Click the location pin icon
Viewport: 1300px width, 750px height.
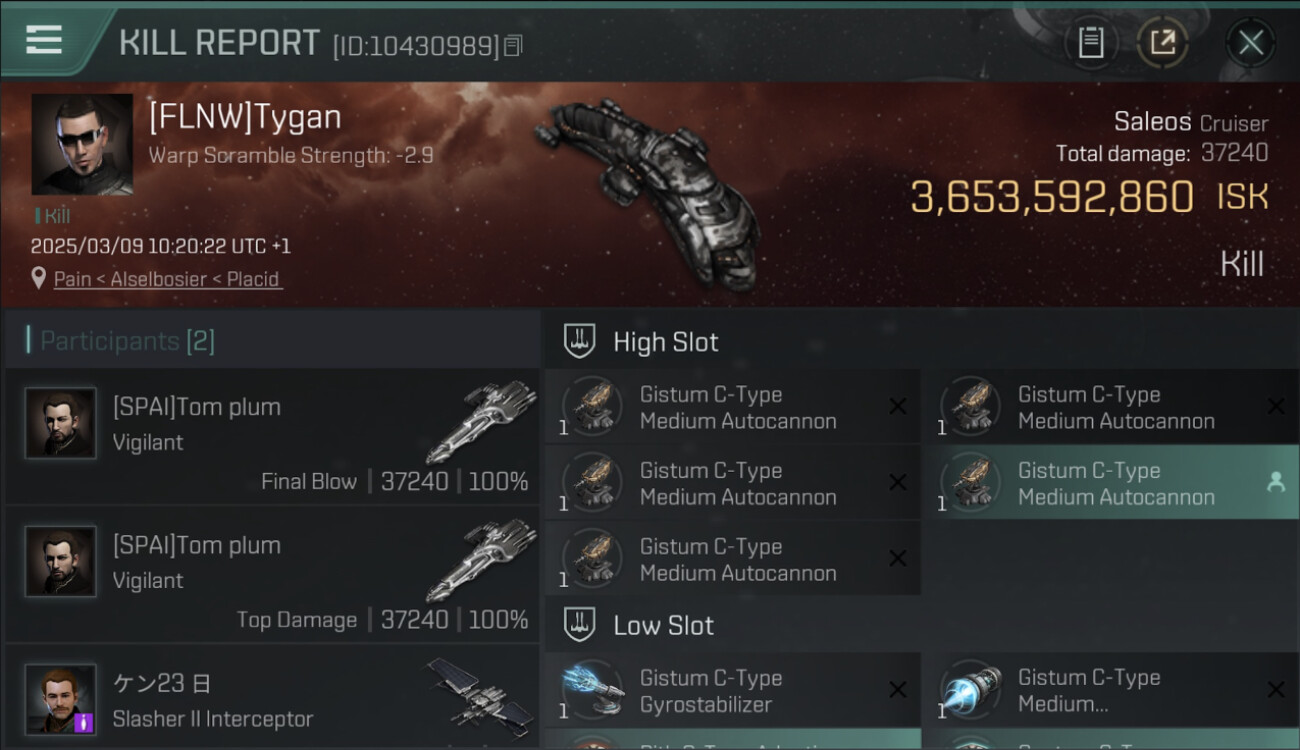pos(39,279)
